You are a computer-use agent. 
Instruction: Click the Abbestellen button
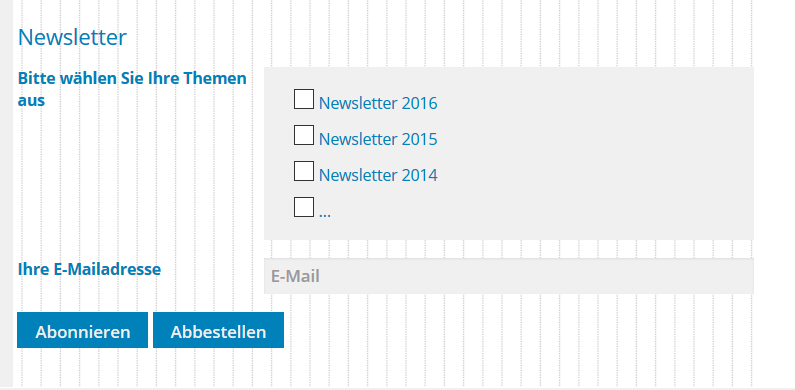point(218,330)
